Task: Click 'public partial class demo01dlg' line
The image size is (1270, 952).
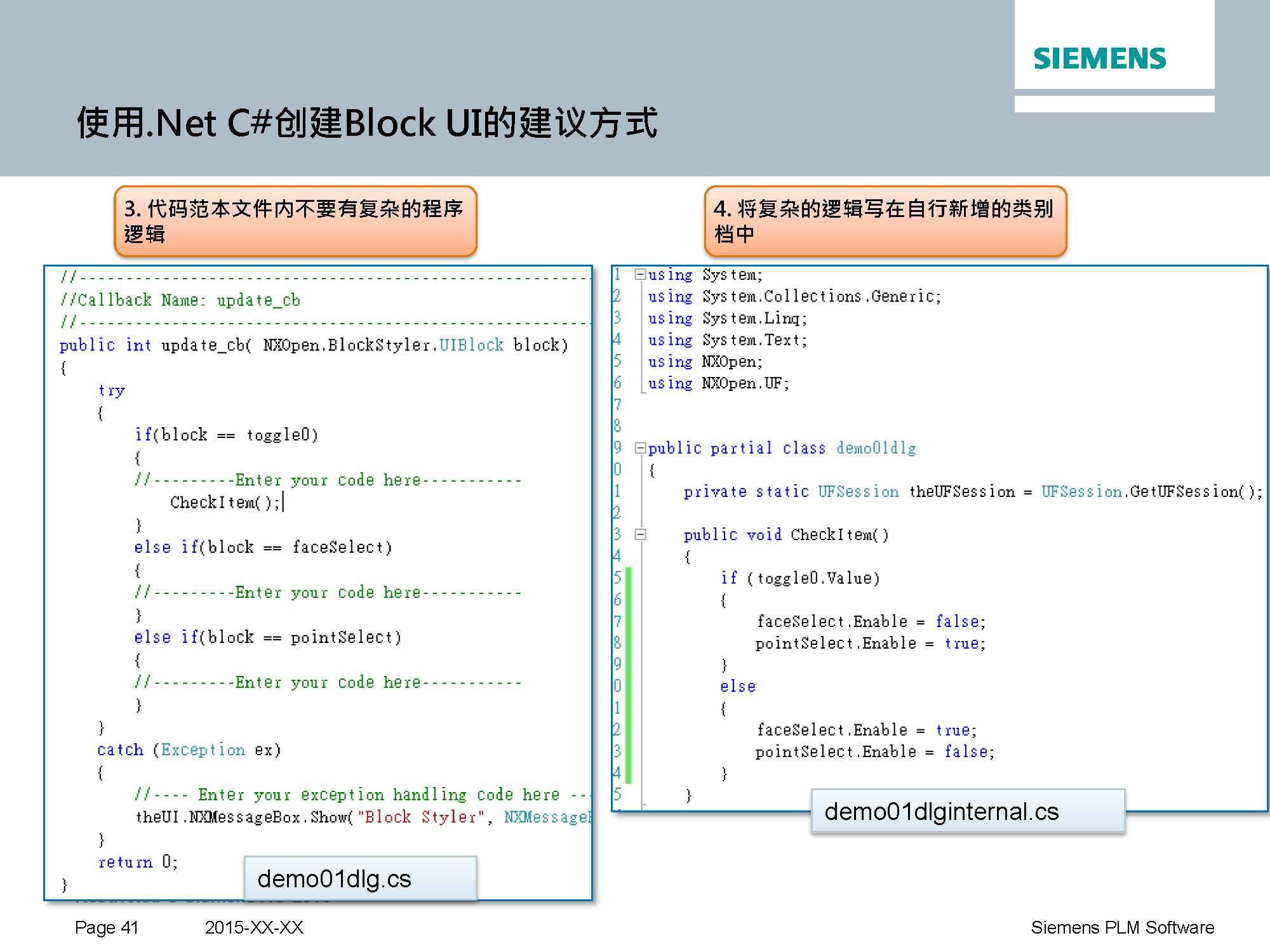Action: [782, 448]
